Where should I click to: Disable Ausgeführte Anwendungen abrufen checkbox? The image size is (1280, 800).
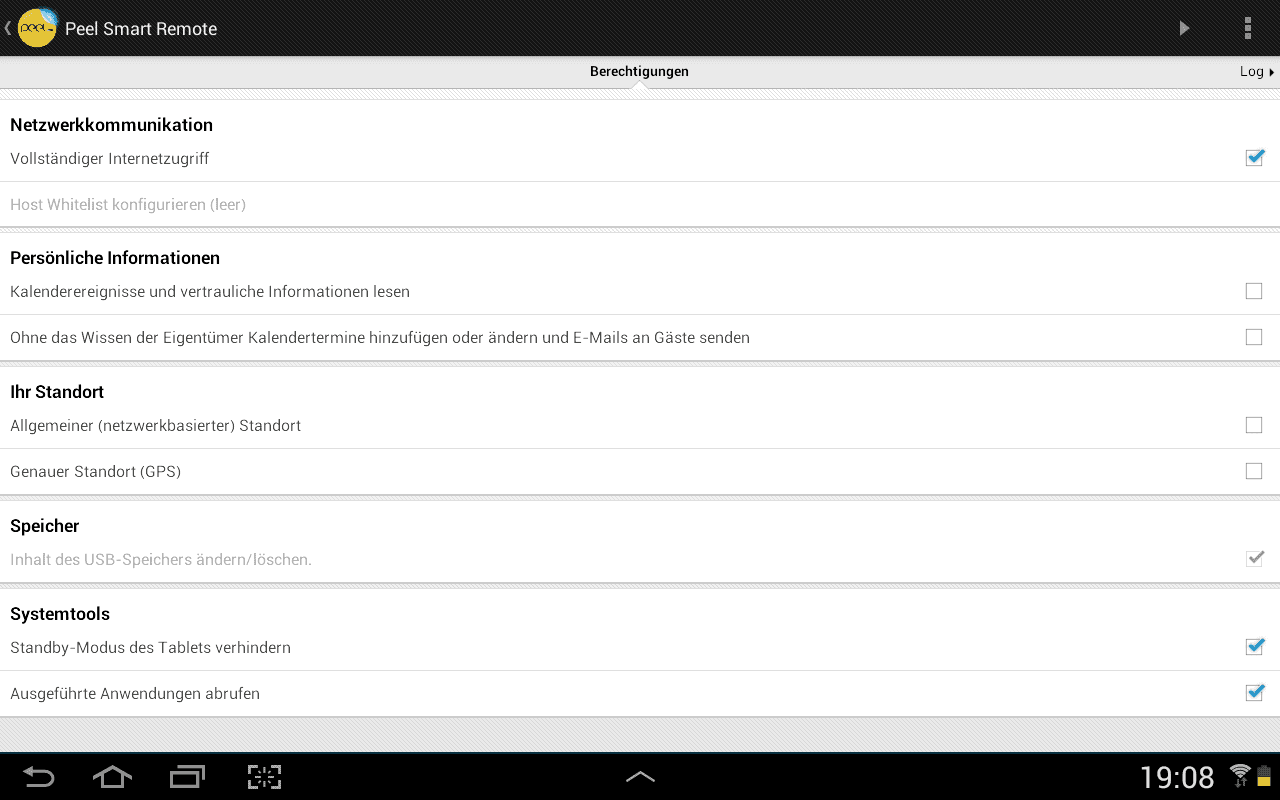click(x=1254, y=693)
